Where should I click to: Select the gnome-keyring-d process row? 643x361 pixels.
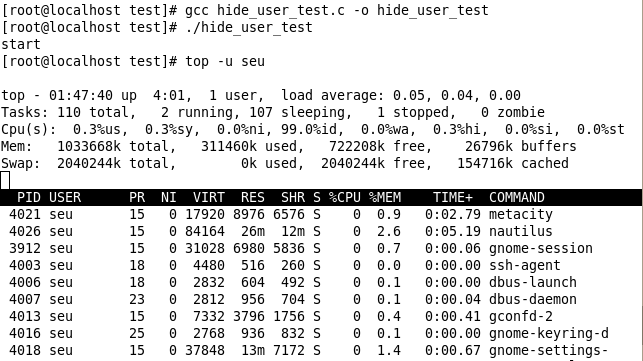point(322,333)
